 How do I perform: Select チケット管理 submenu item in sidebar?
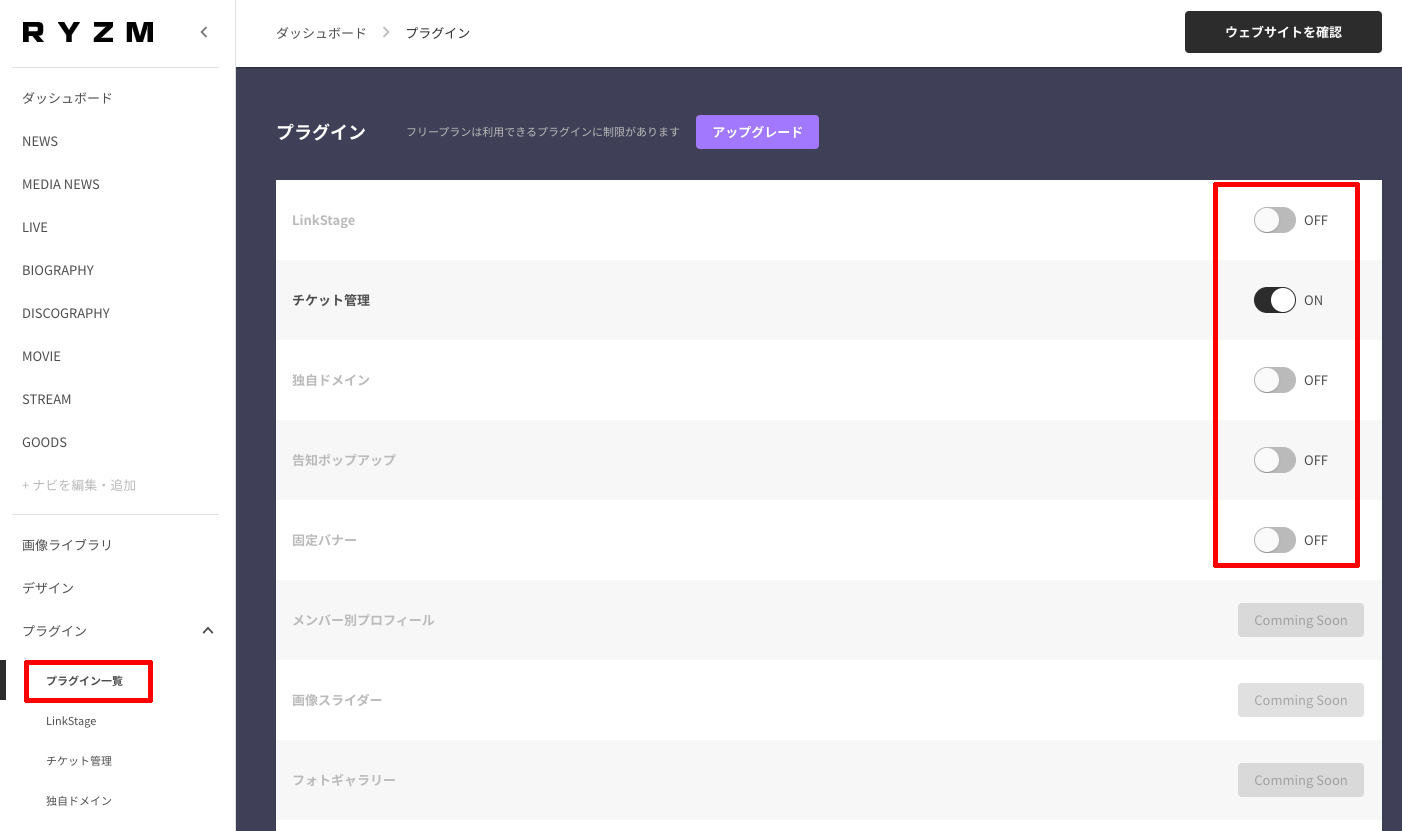[79, 761]
